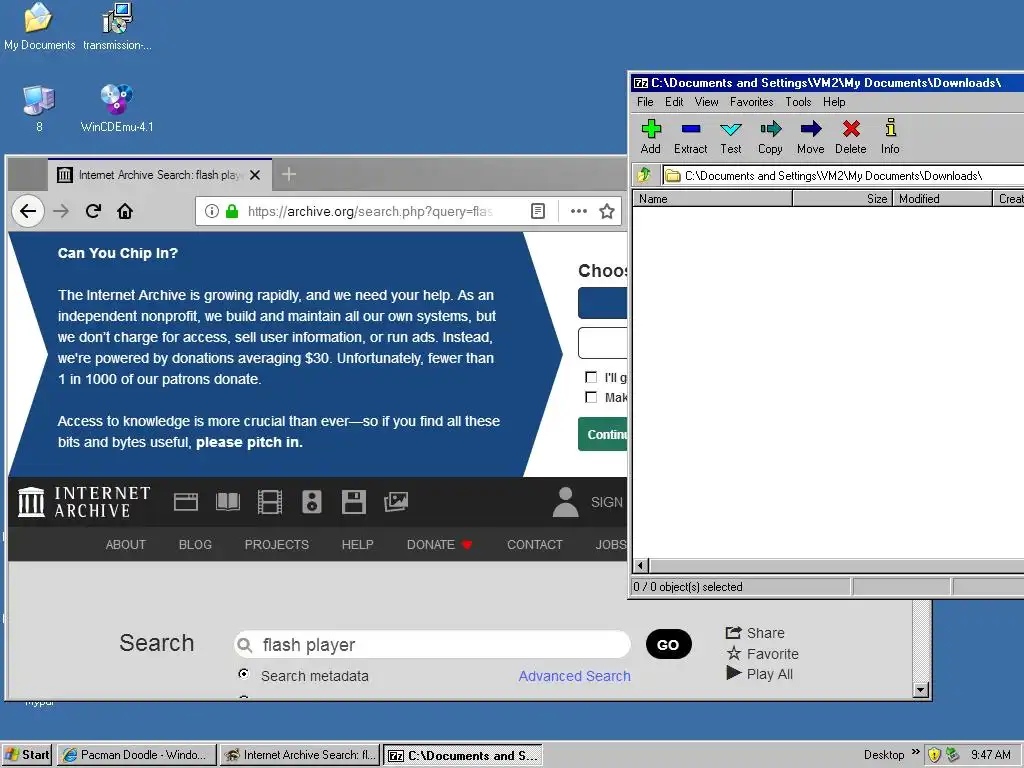Click the red Delete icon in 7-Zip

[851, 129]
